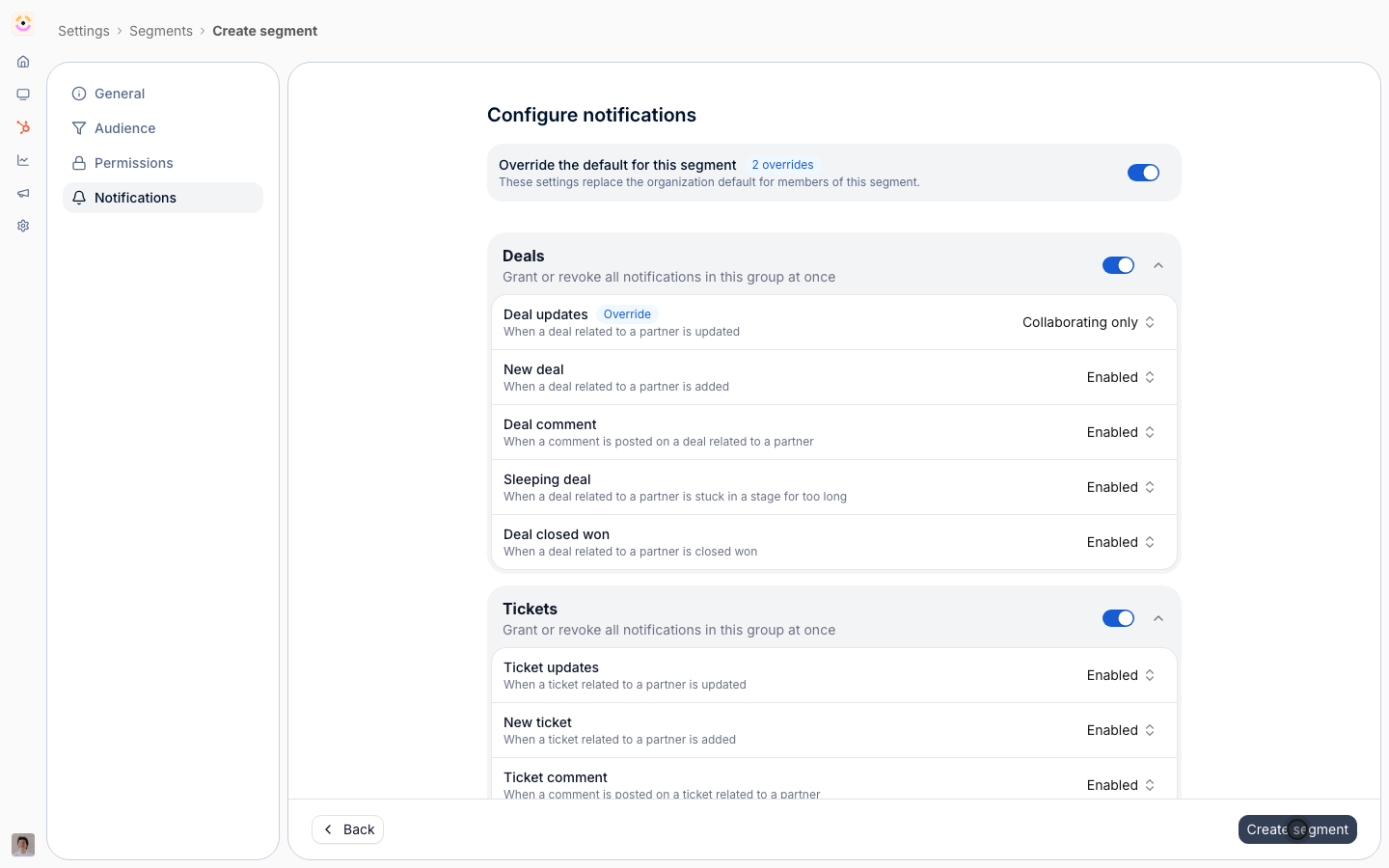The image size is (1389, 868).
Task: Open the user avatar at bottom left
Action: (23, 845)
